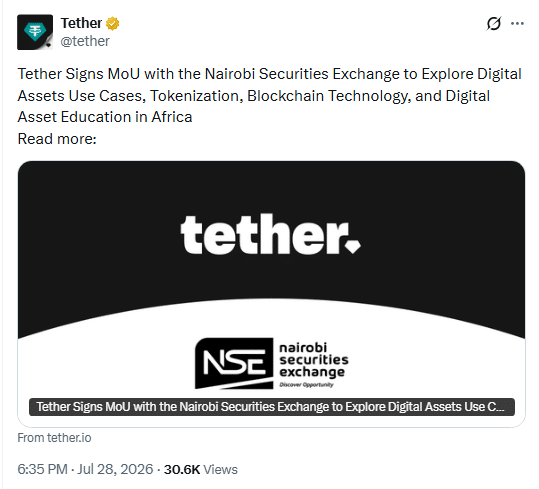Click the white tether wordmark in card

265,234
